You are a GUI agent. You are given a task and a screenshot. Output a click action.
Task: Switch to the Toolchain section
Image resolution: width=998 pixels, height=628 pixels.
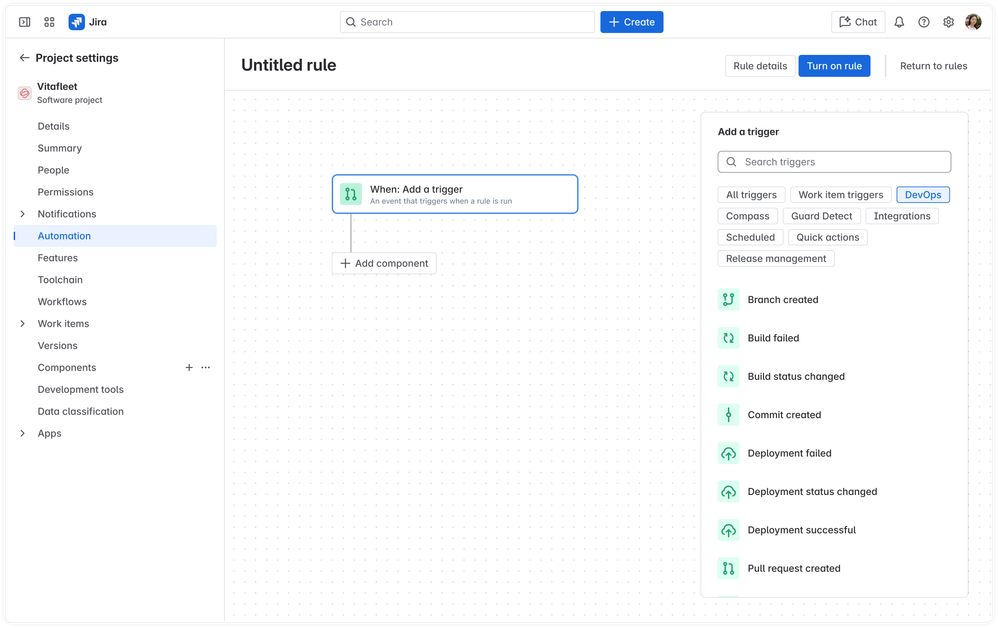coord(60,279)
